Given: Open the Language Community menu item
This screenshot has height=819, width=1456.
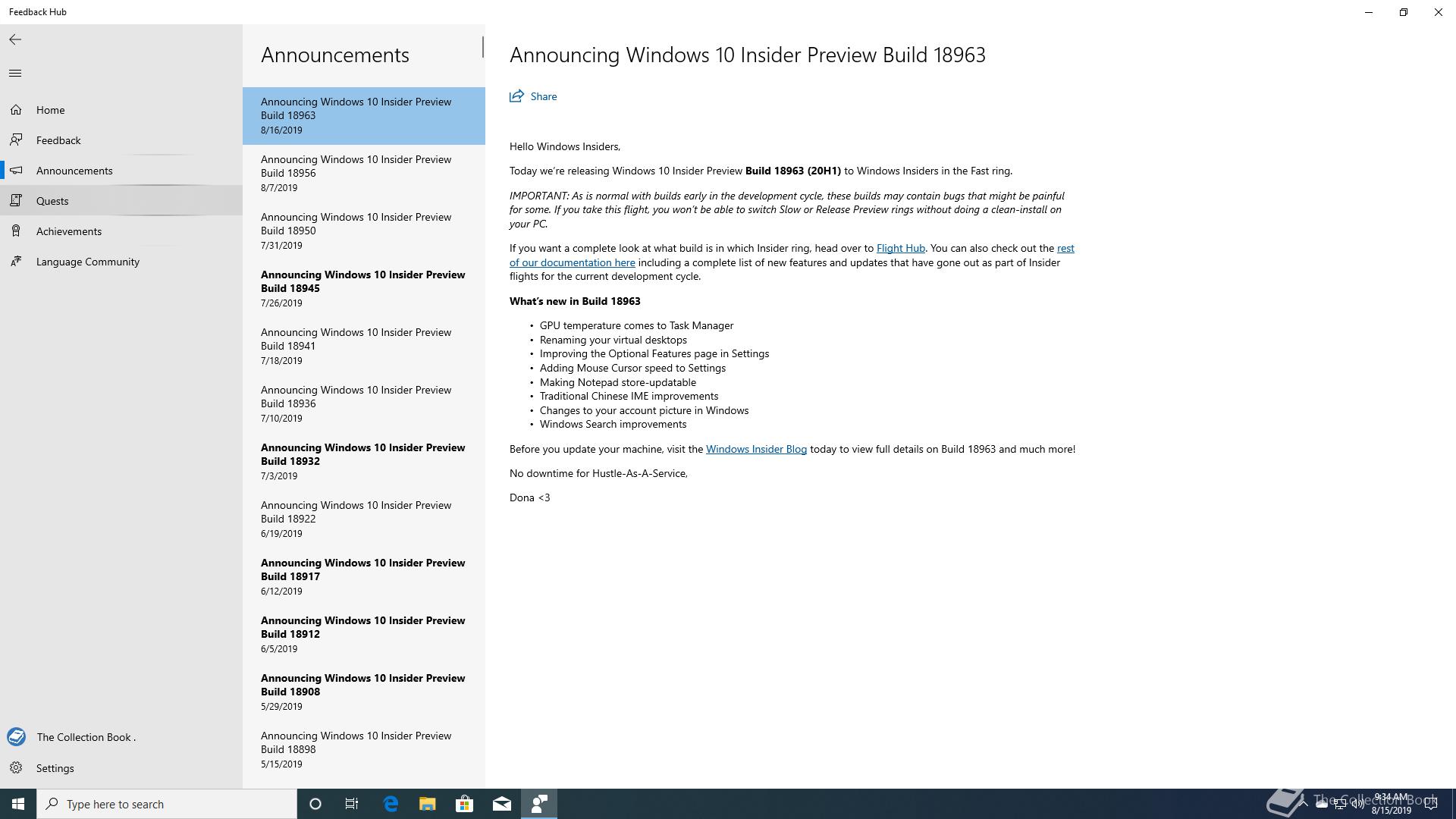Looking at the screenshot, I should pyautogui.click(x=121, y=262).
